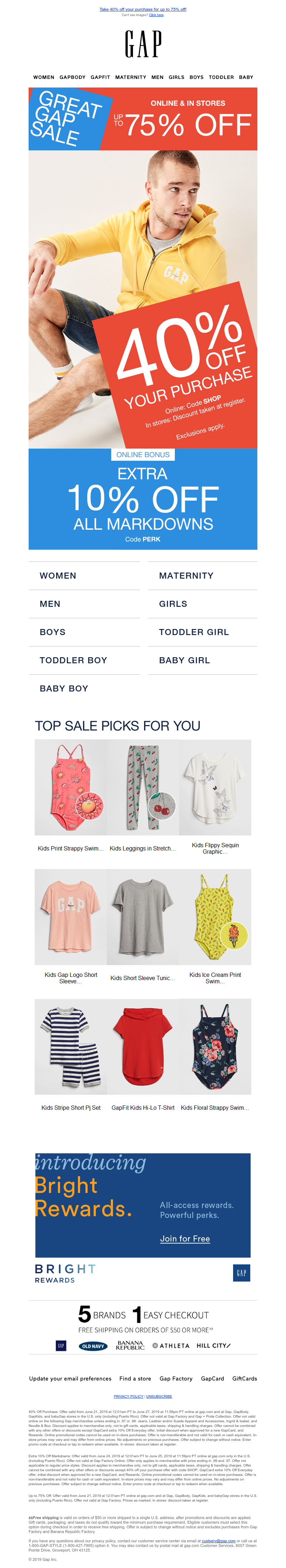Open the MATERNITY top navigation item
286x1568 pixels.
tap(130, 77)
